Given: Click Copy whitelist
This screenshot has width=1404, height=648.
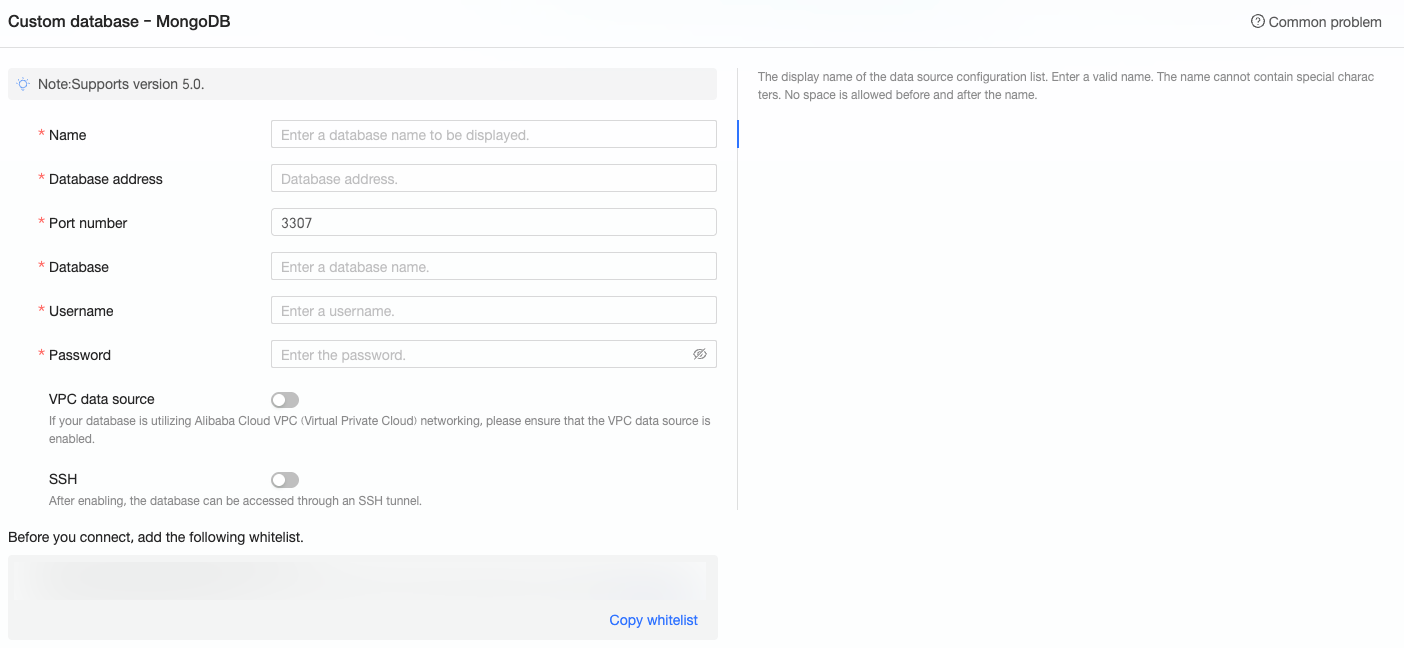Looking at the screenshot, I should coord(653,620).
